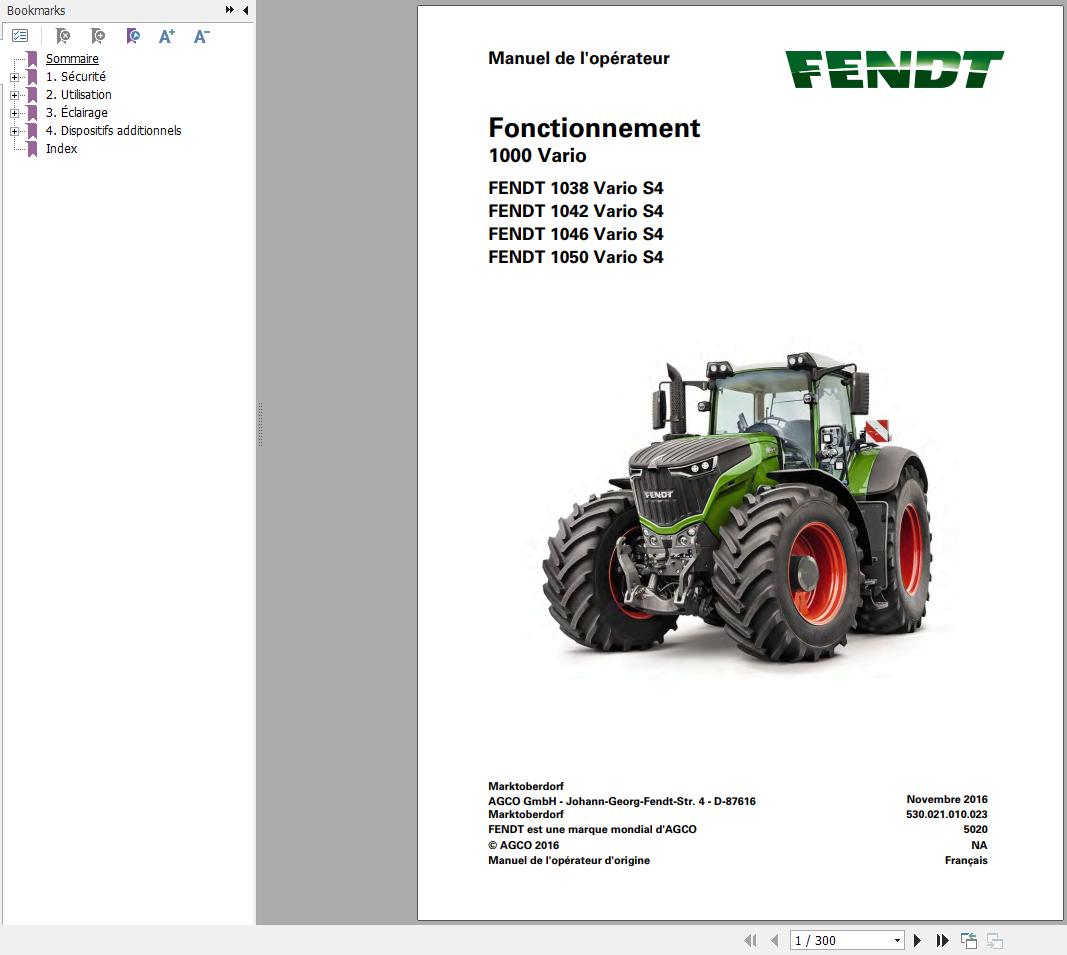
Task: Click the 'Fonctionnement' title
Action: tap(594, 128)
